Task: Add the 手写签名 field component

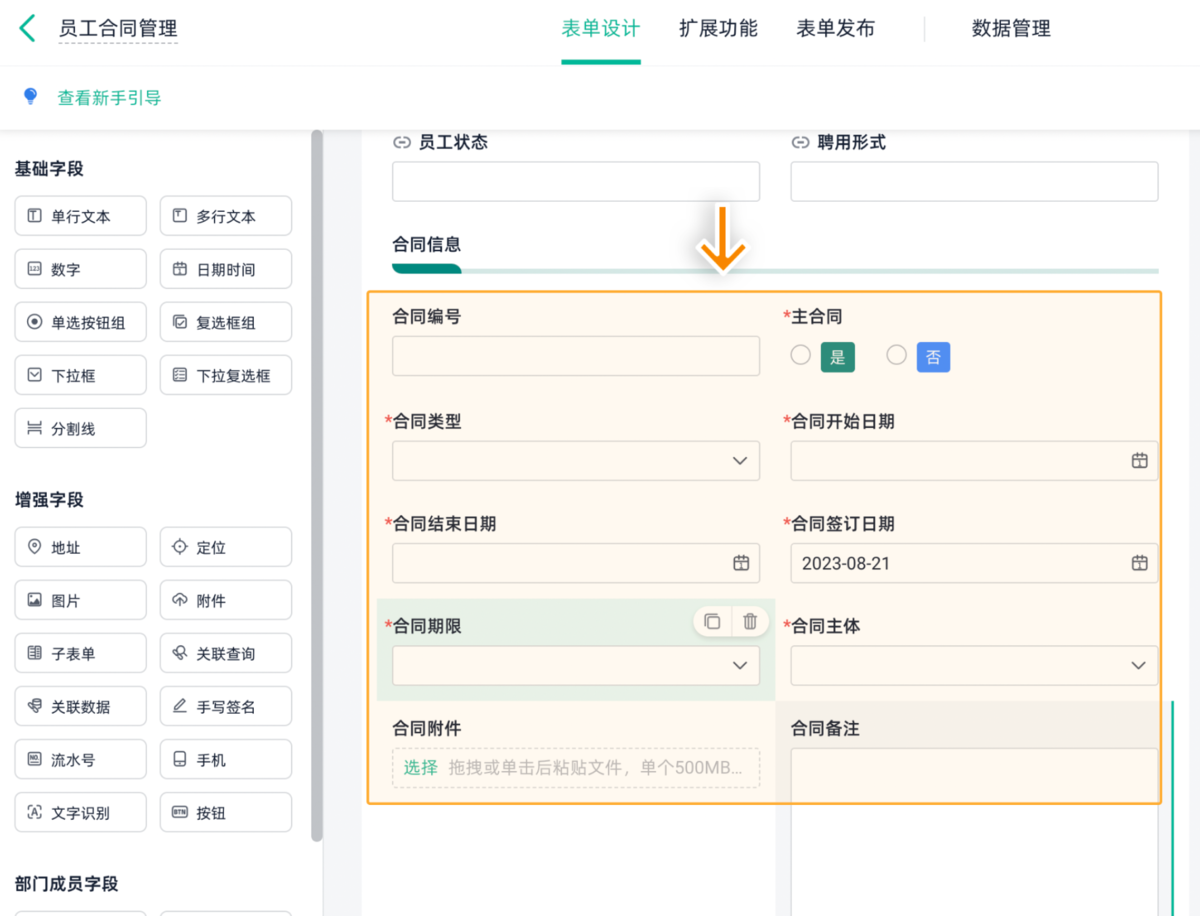Action: (x=225, y=707)
